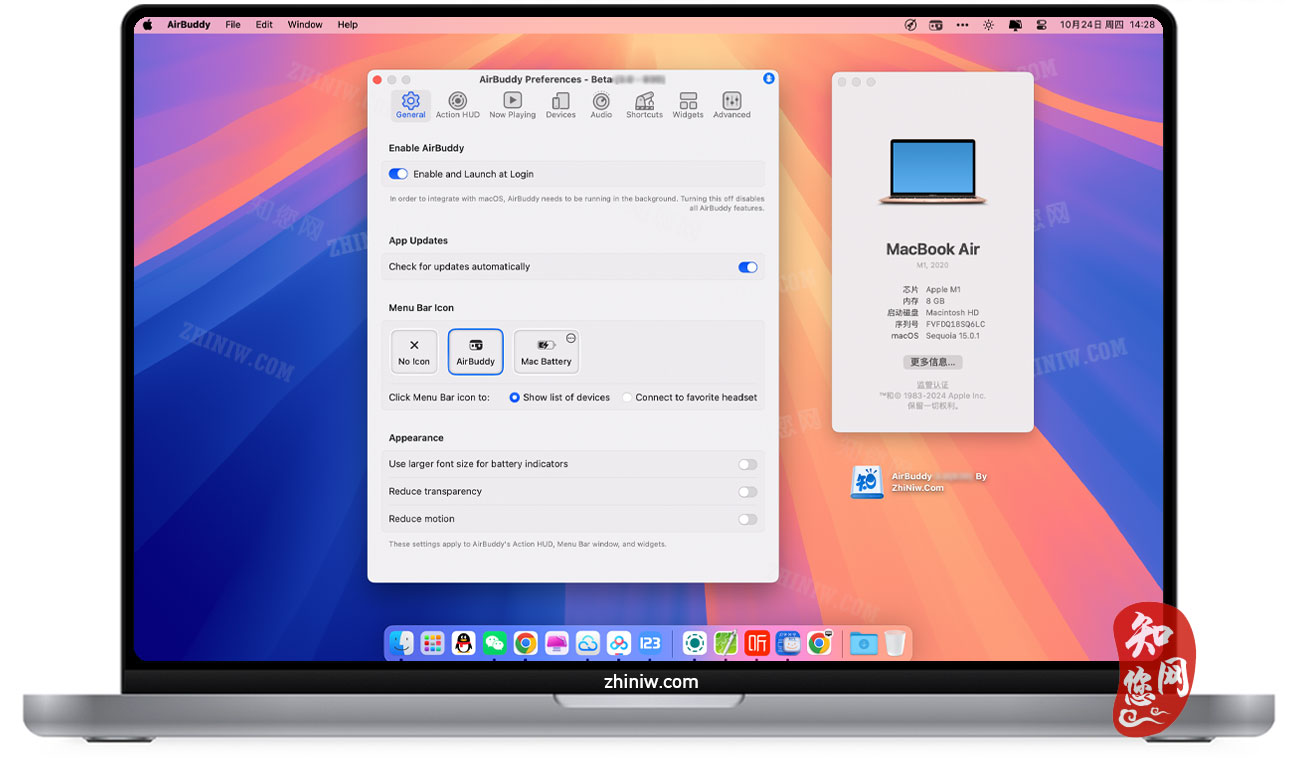The image size is (1298, 779).
Task: Disable Check for updates automatically
Action: 748,267
